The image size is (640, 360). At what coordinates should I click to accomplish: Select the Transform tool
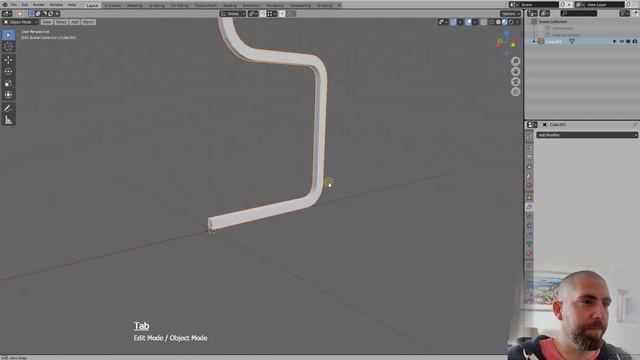pos(8,95)
